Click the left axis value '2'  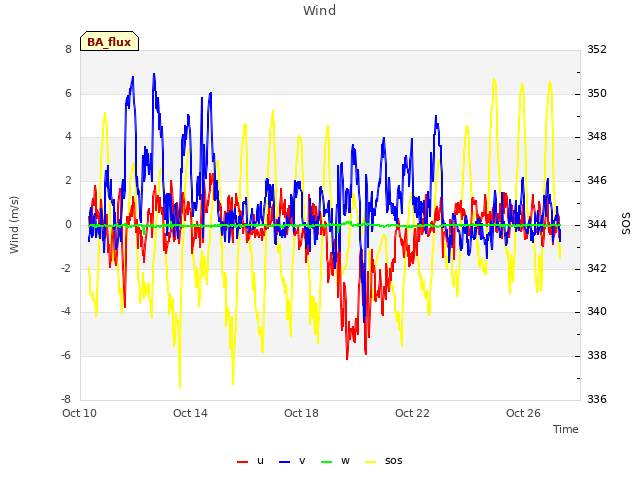coord(68,180)
